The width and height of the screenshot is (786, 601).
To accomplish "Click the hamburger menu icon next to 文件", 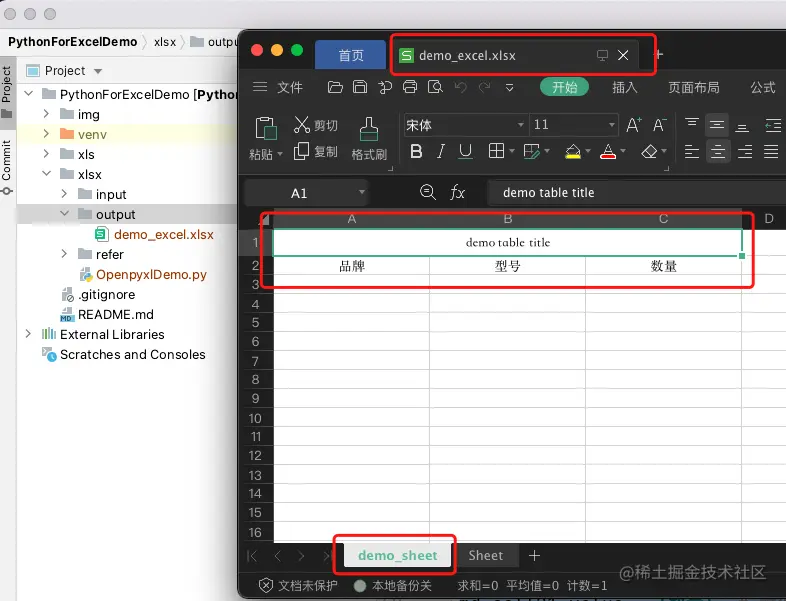I will click(260, 87).
